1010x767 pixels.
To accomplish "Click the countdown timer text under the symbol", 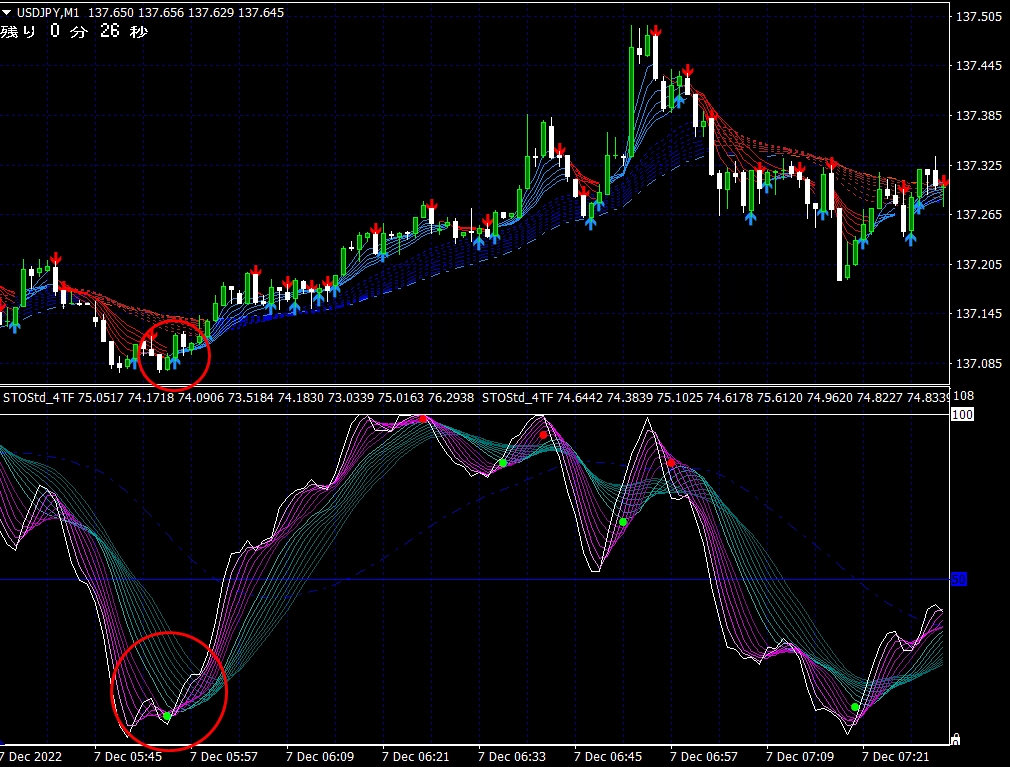I will [x=75, y=32].
